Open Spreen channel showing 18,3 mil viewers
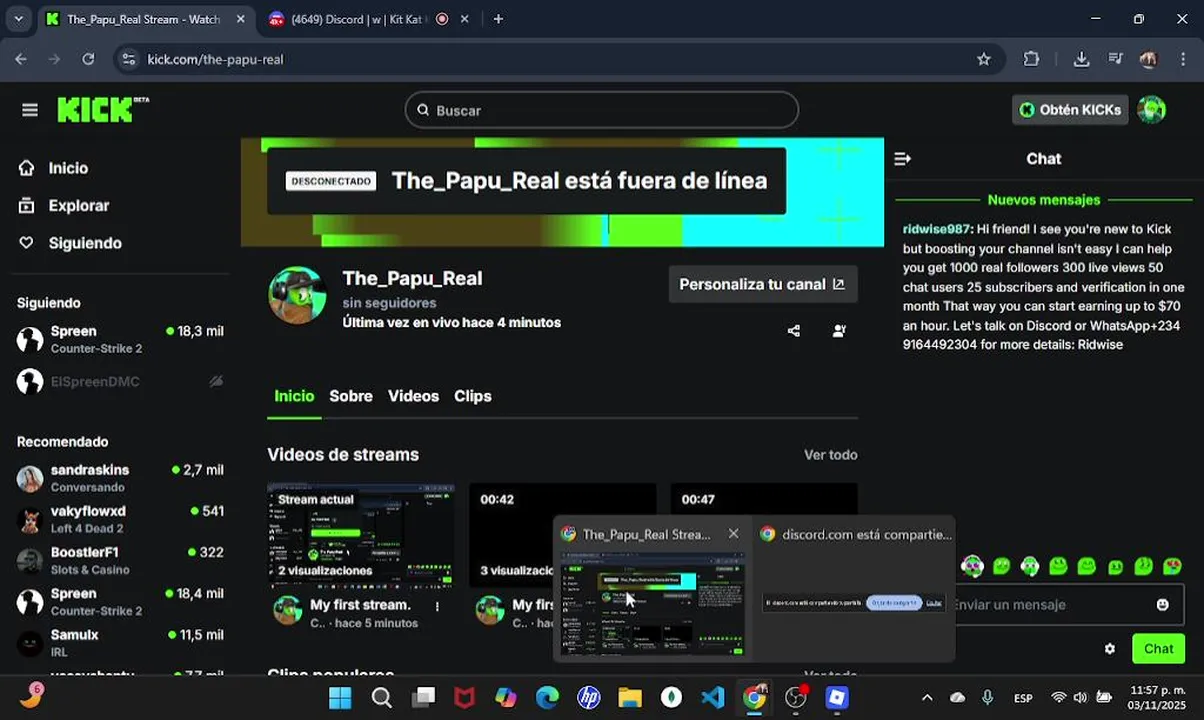Screen dimensions: 1204x720 click(x=120, y=339)
